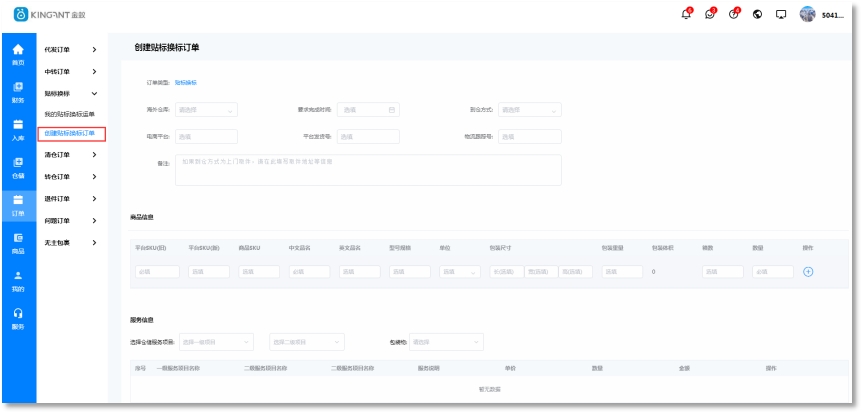
Task: Click the user avatar picture
Action: pos(807,14)
